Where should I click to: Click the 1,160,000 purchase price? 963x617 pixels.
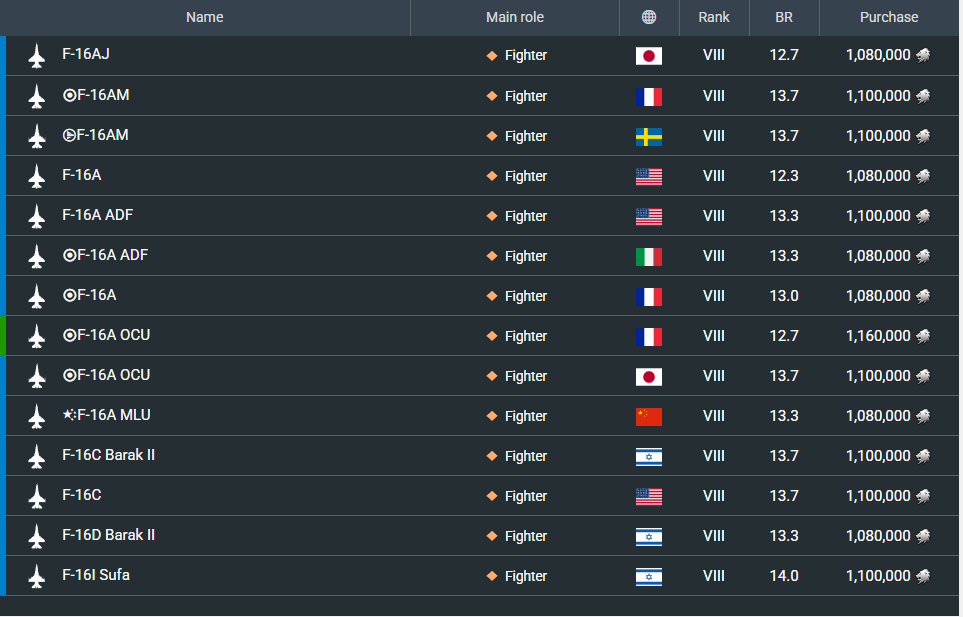[878, 336]
